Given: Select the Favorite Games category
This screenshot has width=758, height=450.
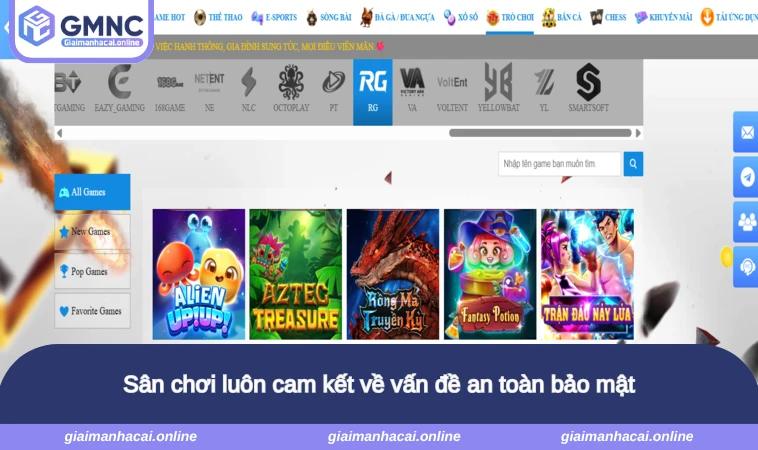Looking at the screenshot, I should [92, 311].
